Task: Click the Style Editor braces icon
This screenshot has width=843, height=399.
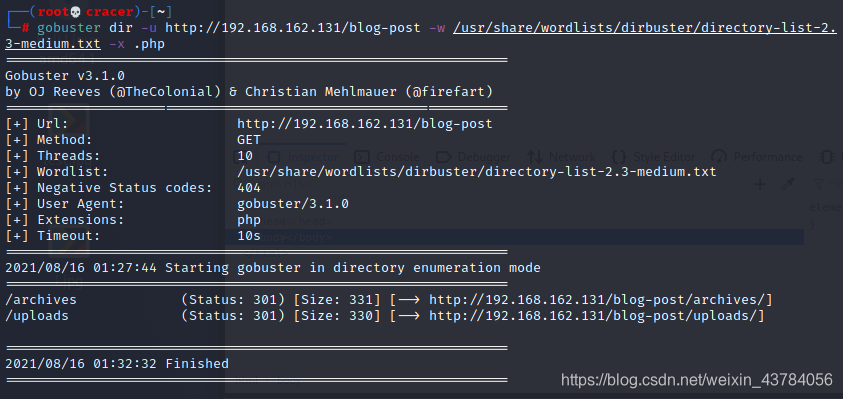Action: click(619, 157)
